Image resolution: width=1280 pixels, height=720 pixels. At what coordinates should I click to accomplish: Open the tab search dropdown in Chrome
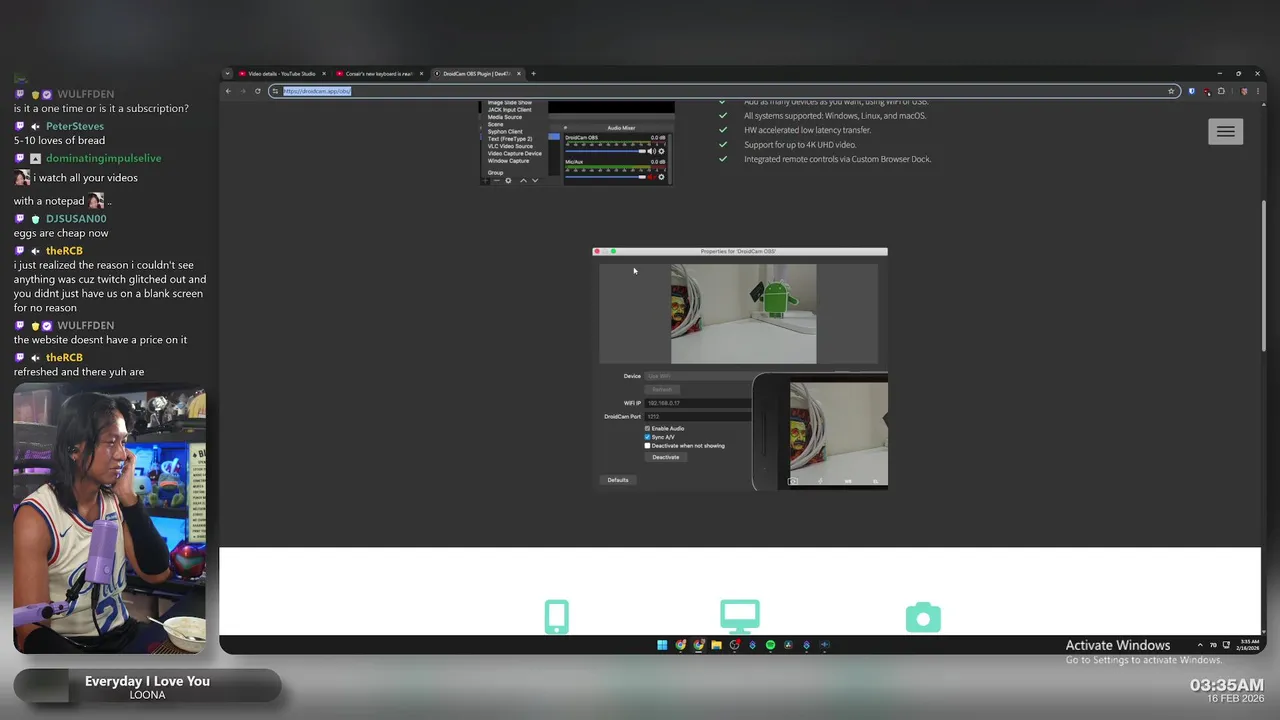click(x=228, y=74)
